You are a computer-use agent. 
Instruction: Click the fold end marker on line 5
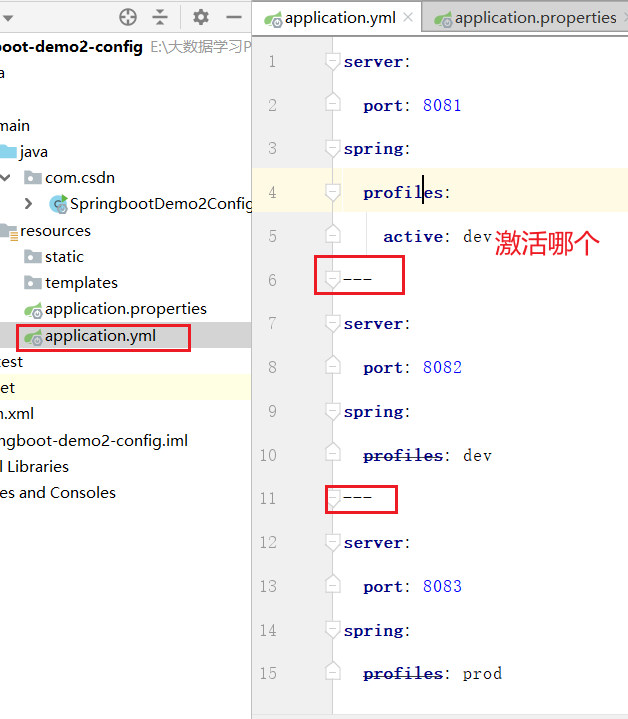pyautogui.click(x=332, y=234)
